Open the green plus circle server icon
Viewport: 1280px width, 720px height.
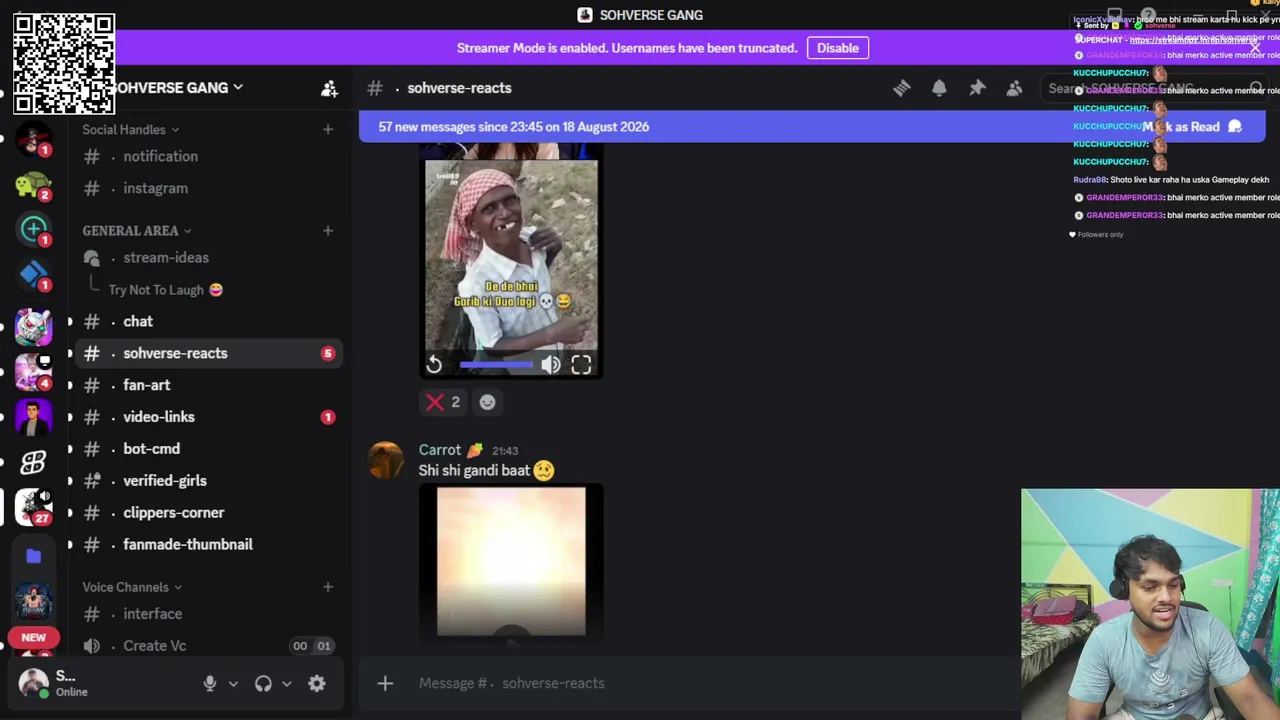(x=33, y=229)
